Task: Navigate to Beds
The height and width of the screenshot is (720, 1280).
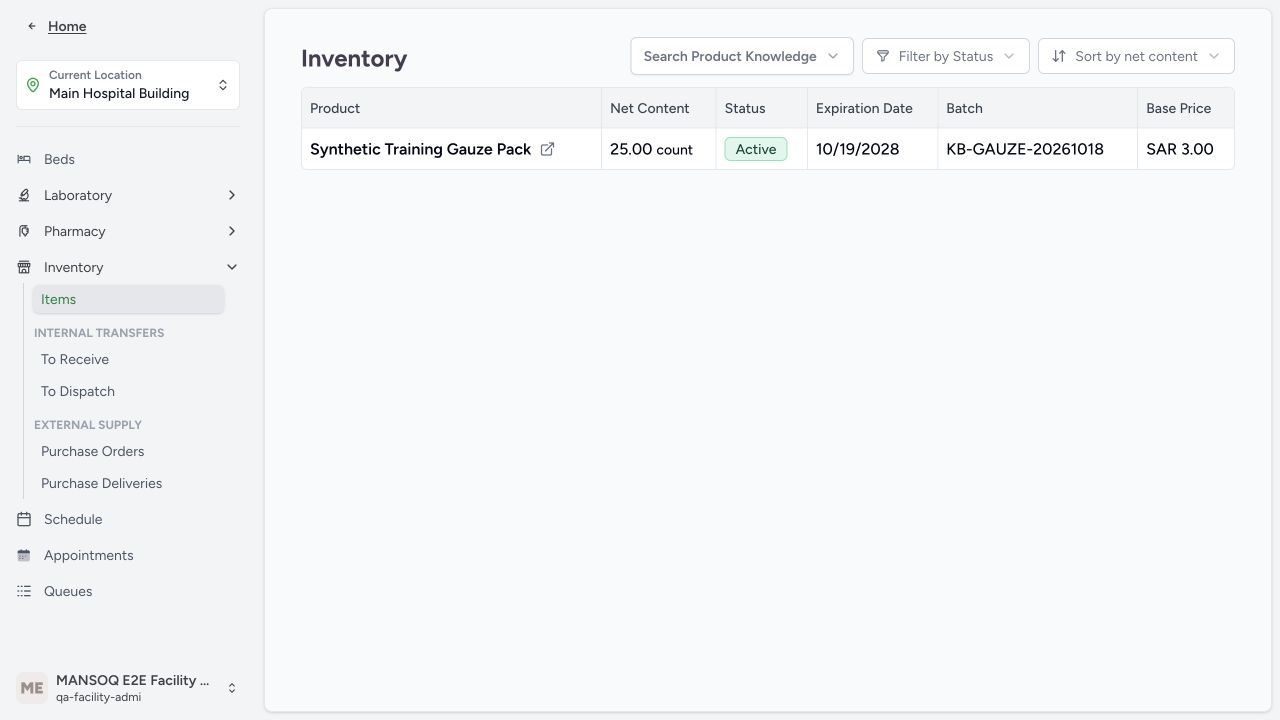Action: tap(59, 159)
